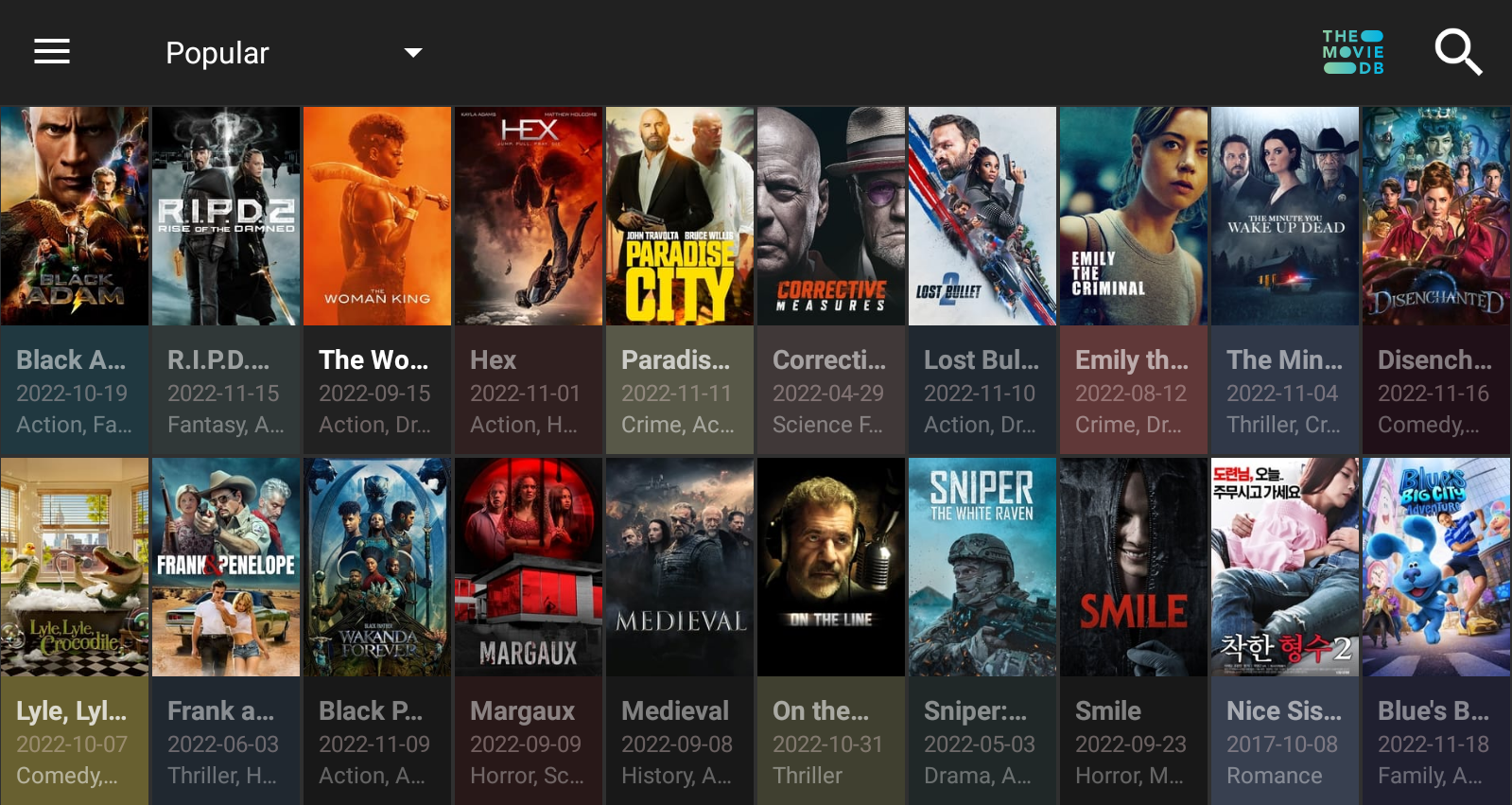The width and height of the screenshot is (1512, 805).
Task: Open the Nice Sister-in-Law 2 poster
Action: click(1285, 567)
